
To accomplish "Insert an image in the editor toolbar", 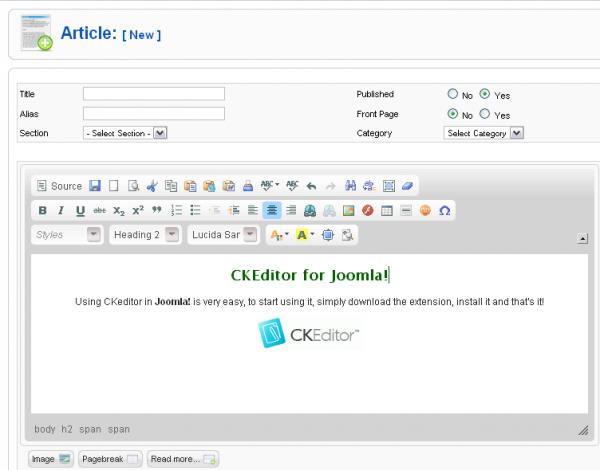I will tap(349, 211).
